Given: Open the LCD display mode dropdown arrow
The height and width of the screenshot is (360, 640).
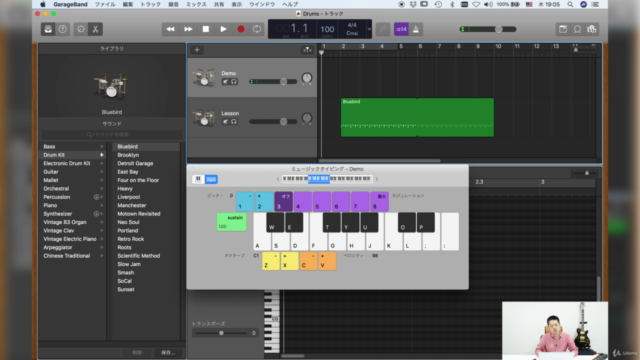Looking at the screenshot, I should 369,29.
